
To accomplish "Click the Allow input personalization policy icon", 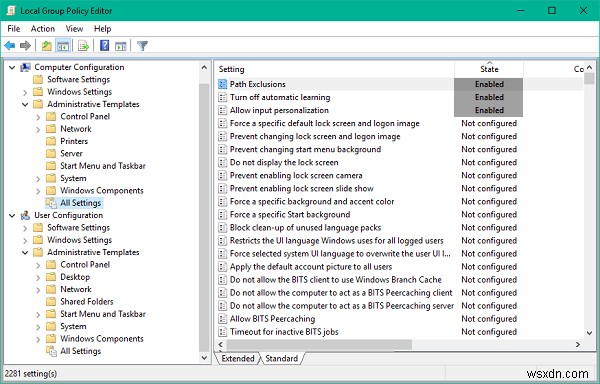I will pos(222,110).
